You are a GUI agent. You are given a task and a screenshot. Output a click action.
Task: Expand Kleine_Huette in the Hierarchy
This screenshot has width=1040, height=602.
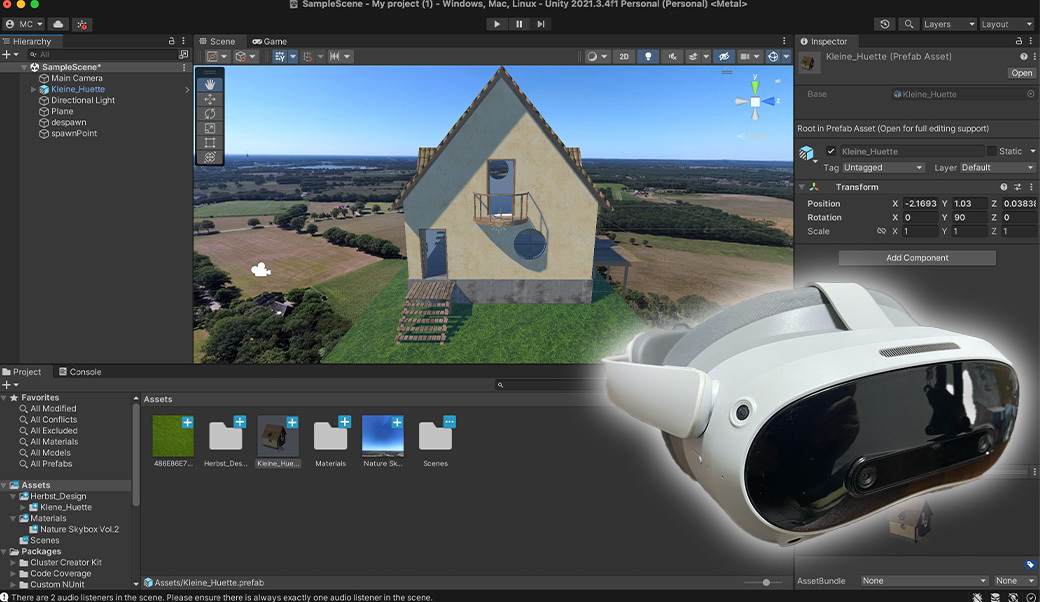click(34, 90)
